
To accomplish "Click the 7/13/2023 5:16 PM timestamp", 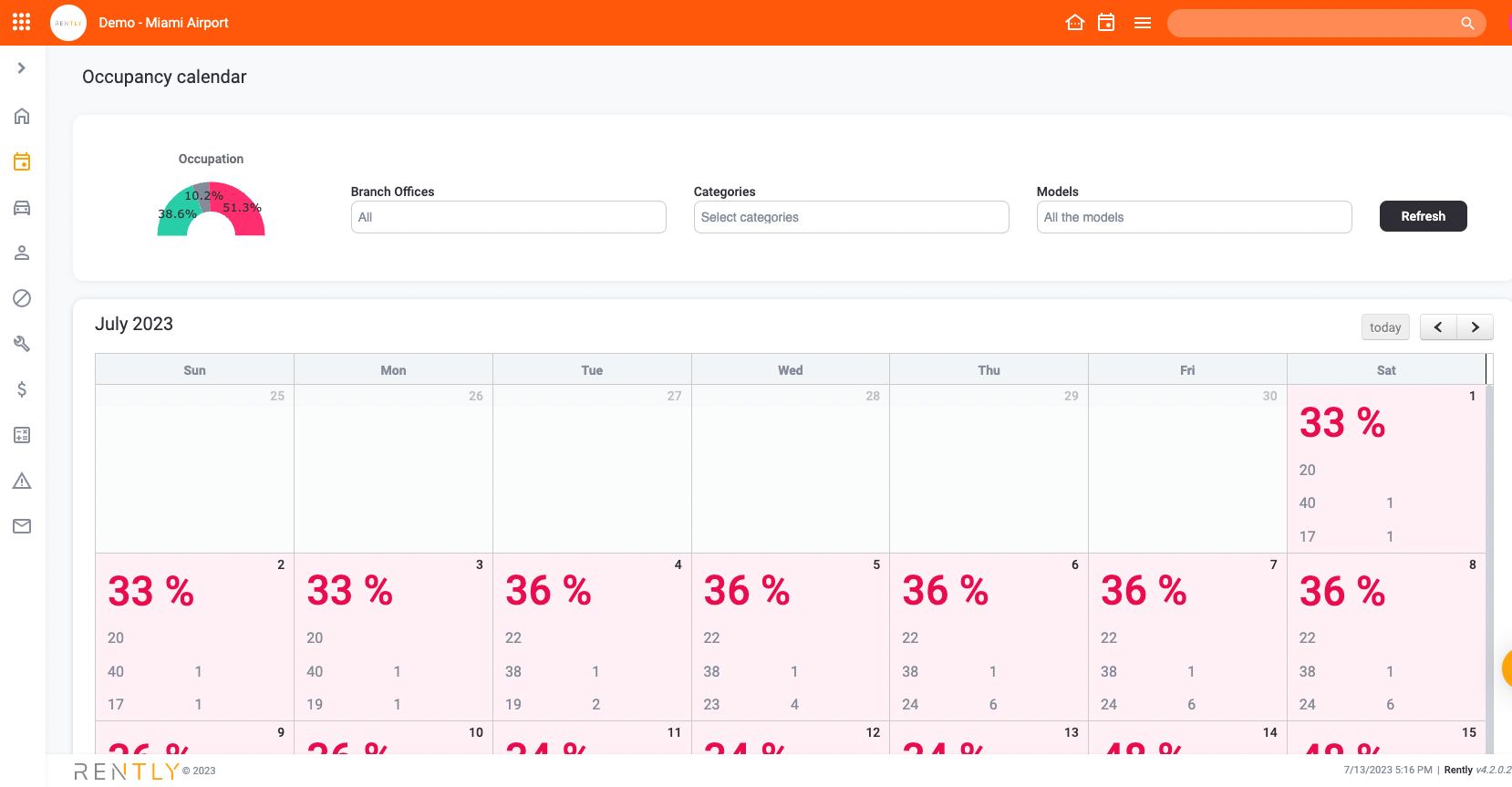I will 1388,771.
